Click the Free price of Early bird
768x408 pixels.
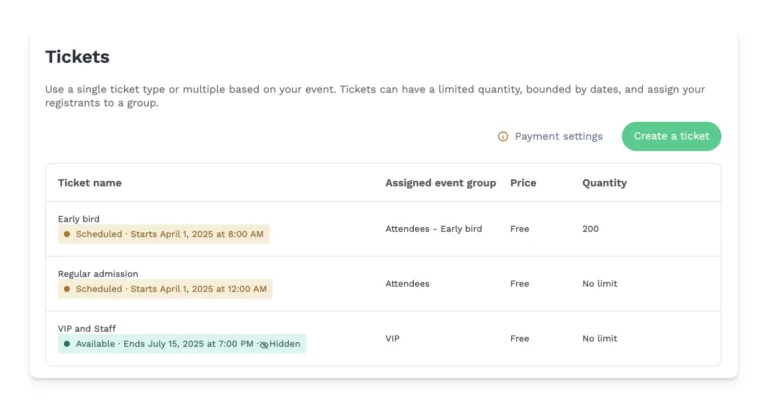coord(520,229)
